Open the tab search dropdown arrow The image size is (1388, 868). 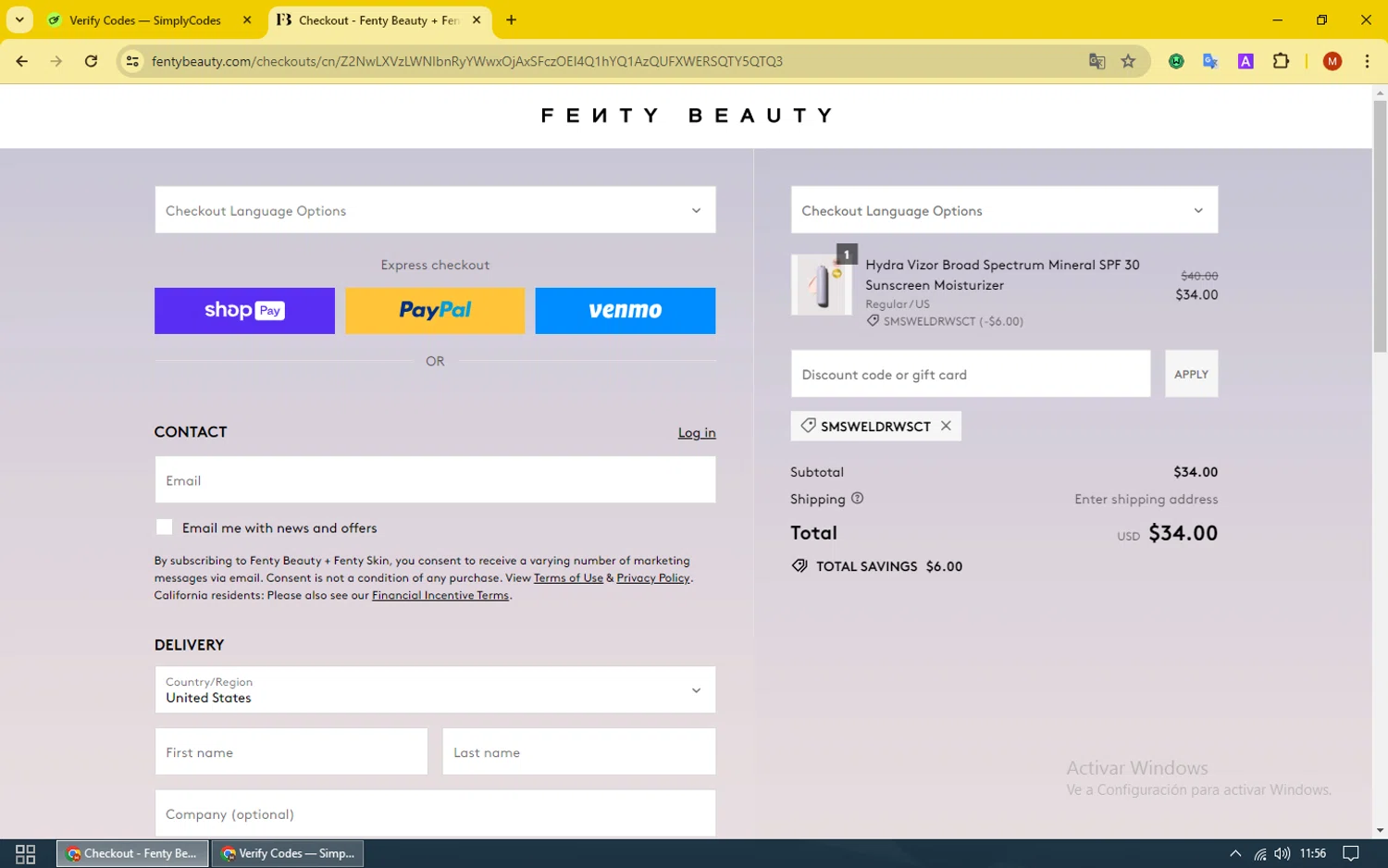[x=19, y=19]
